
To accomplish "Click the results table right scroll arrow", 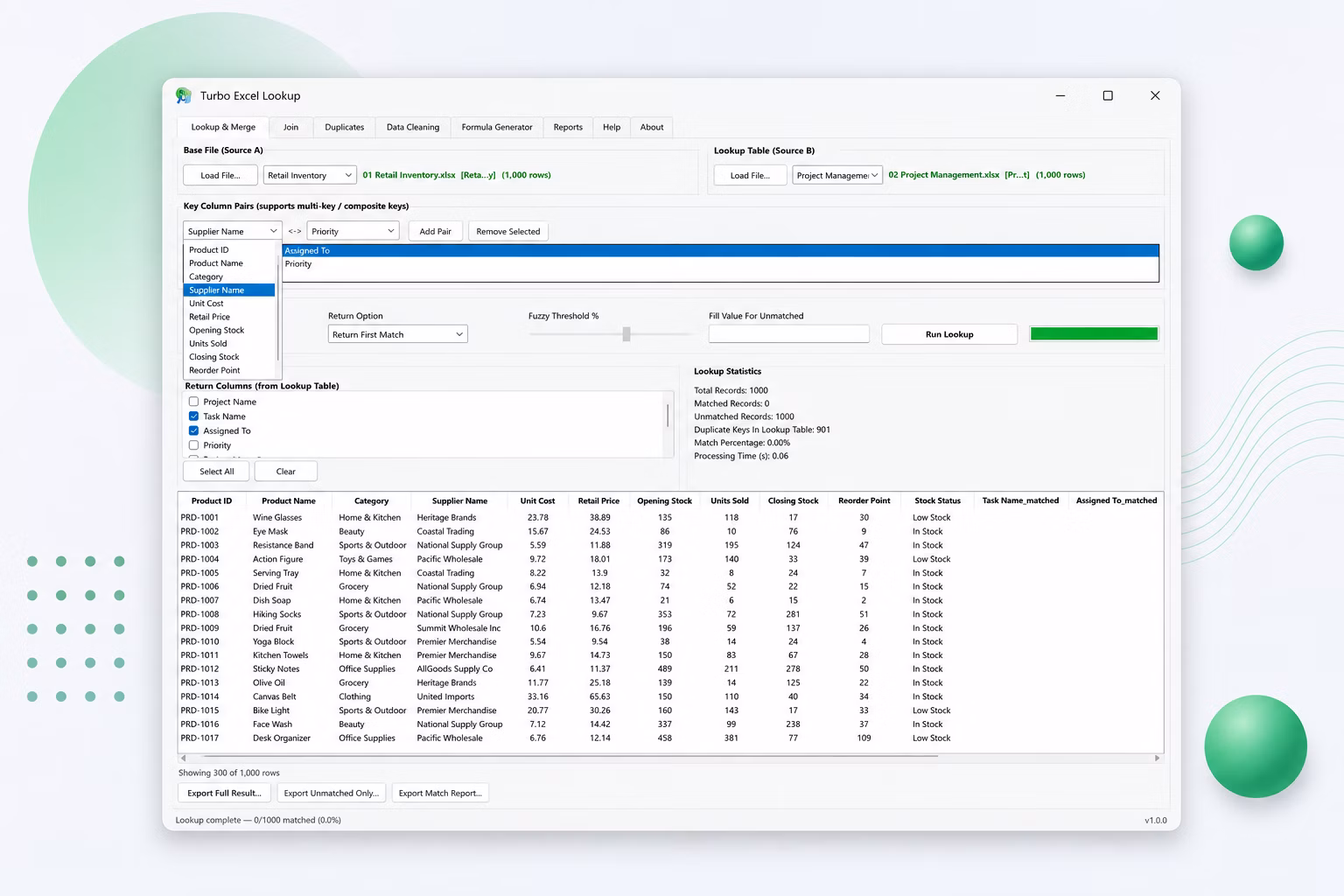I will click(x=1157, y=759).
